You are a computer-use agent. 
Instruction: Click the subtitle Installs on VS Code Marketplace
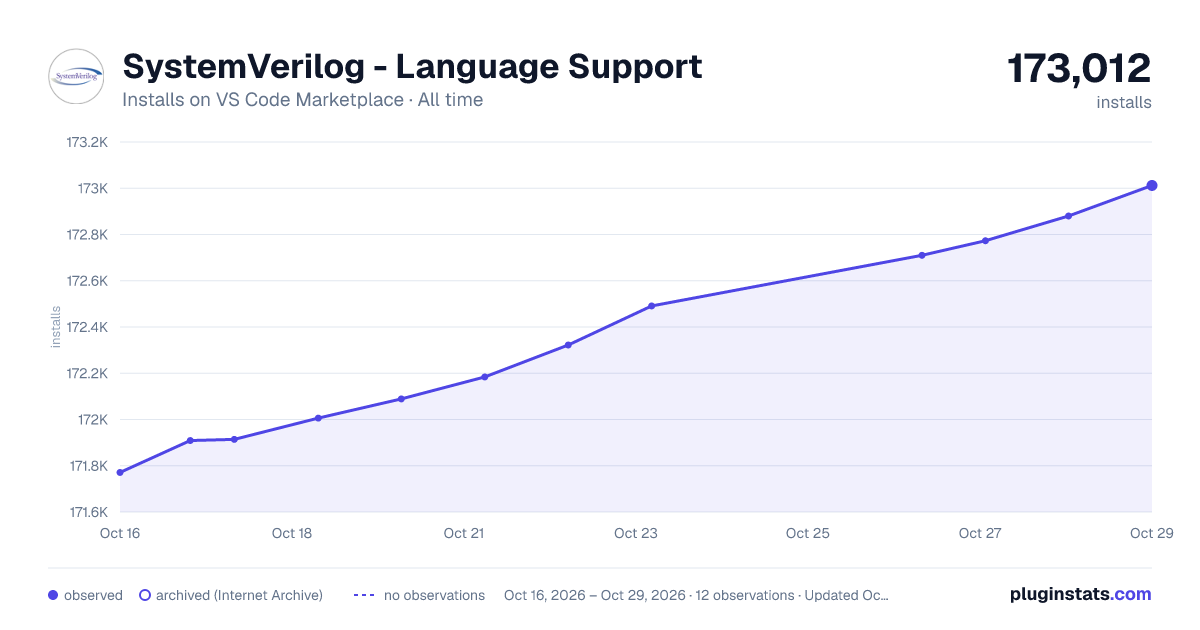point(263,100)
